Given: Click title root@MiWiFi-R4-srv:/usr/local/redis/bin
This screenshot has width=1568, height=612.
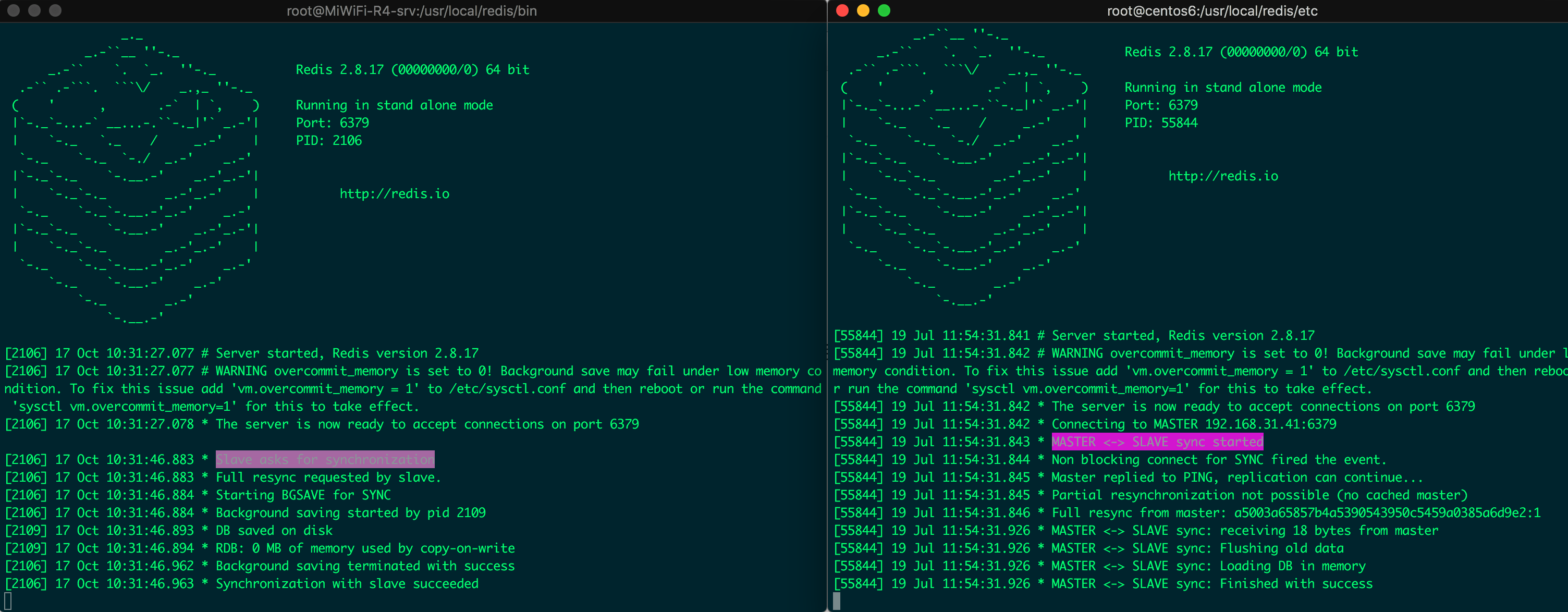Looking at the screenshot, I should 411,11.
